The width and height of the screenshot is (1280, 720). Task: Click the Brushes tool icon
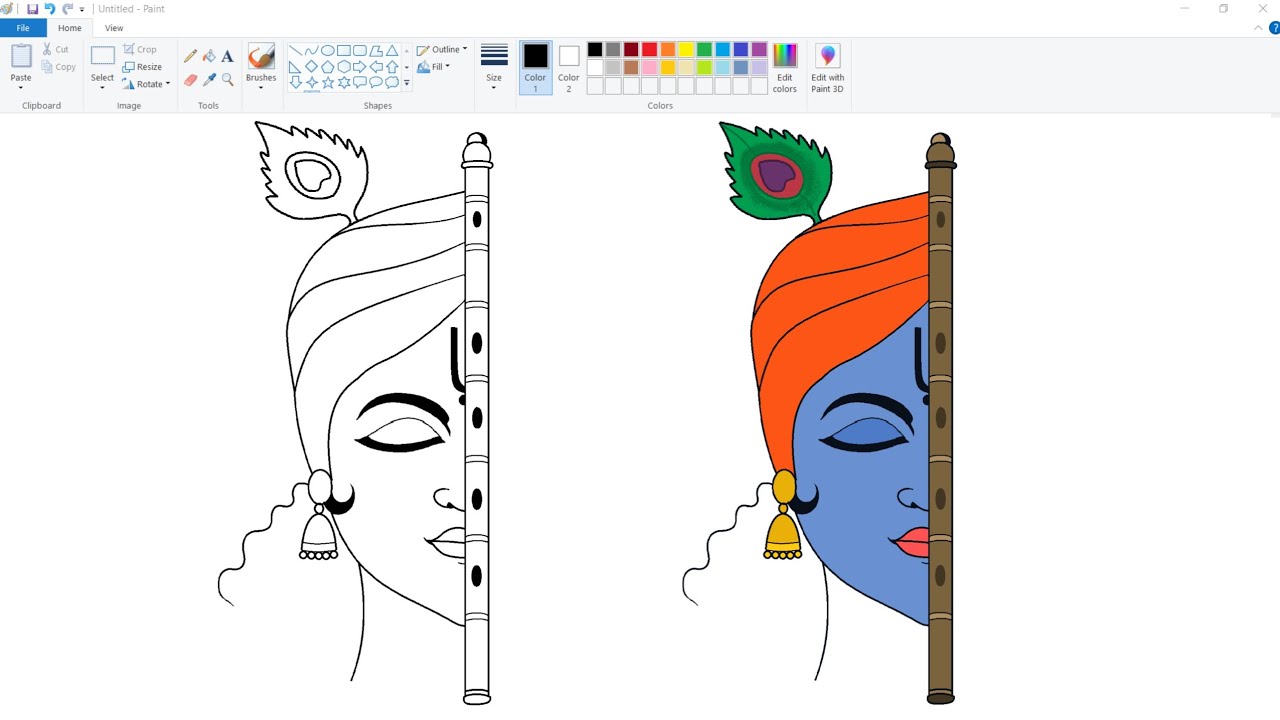[261, 56]
